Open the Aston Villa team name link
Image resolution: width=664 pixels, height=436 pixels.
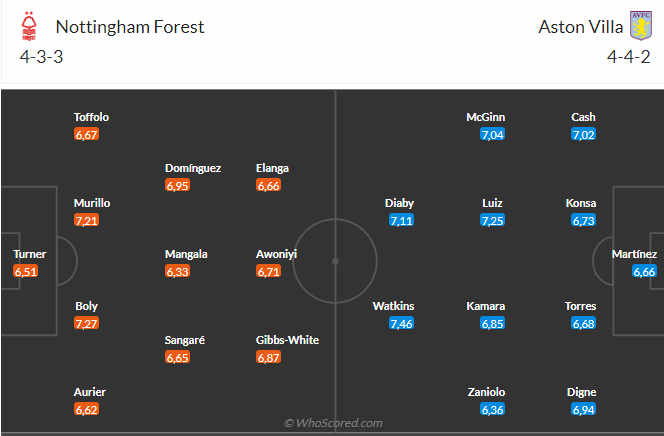581,27
